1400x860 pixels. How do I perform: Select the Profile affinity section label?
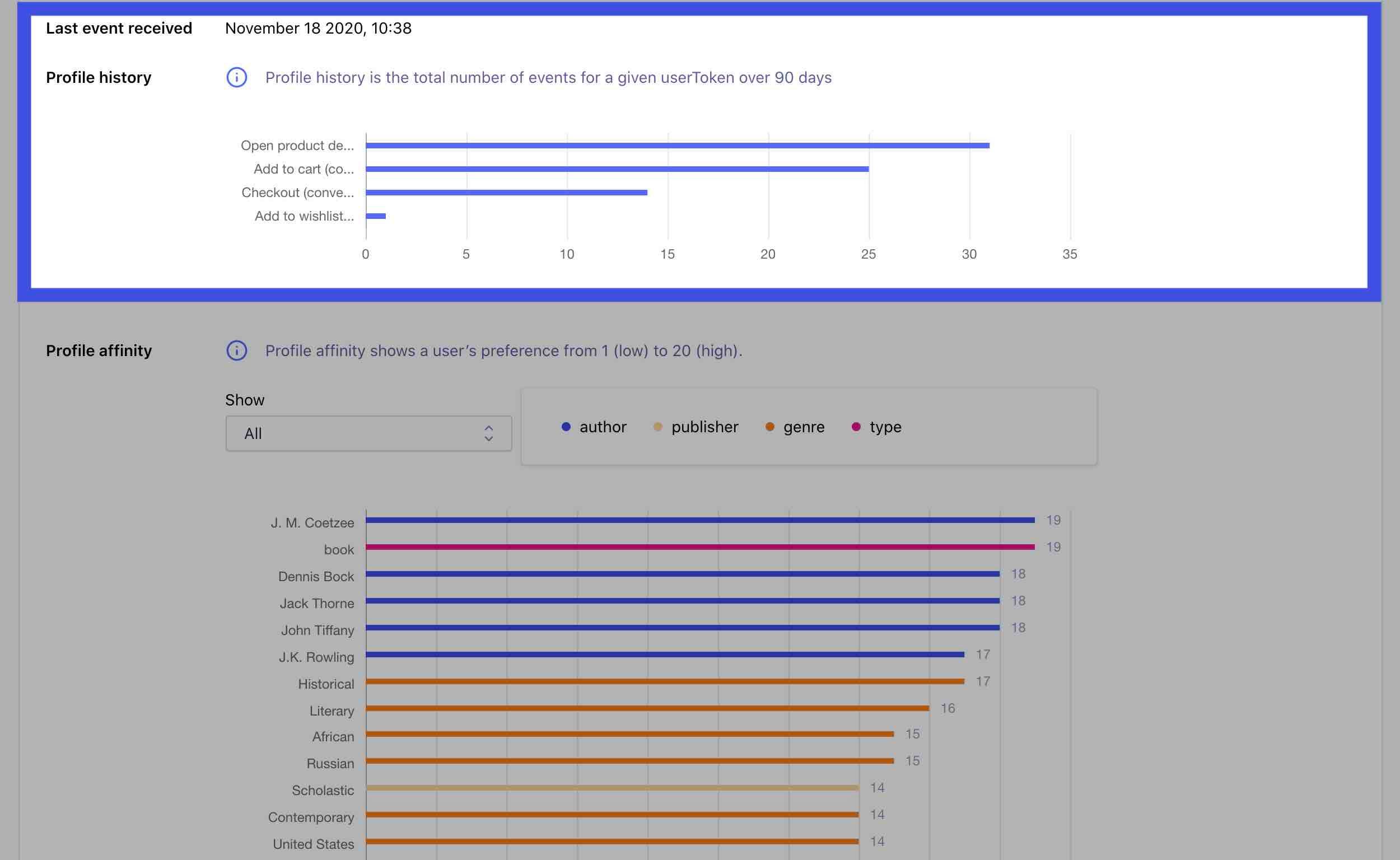(99, 351)
